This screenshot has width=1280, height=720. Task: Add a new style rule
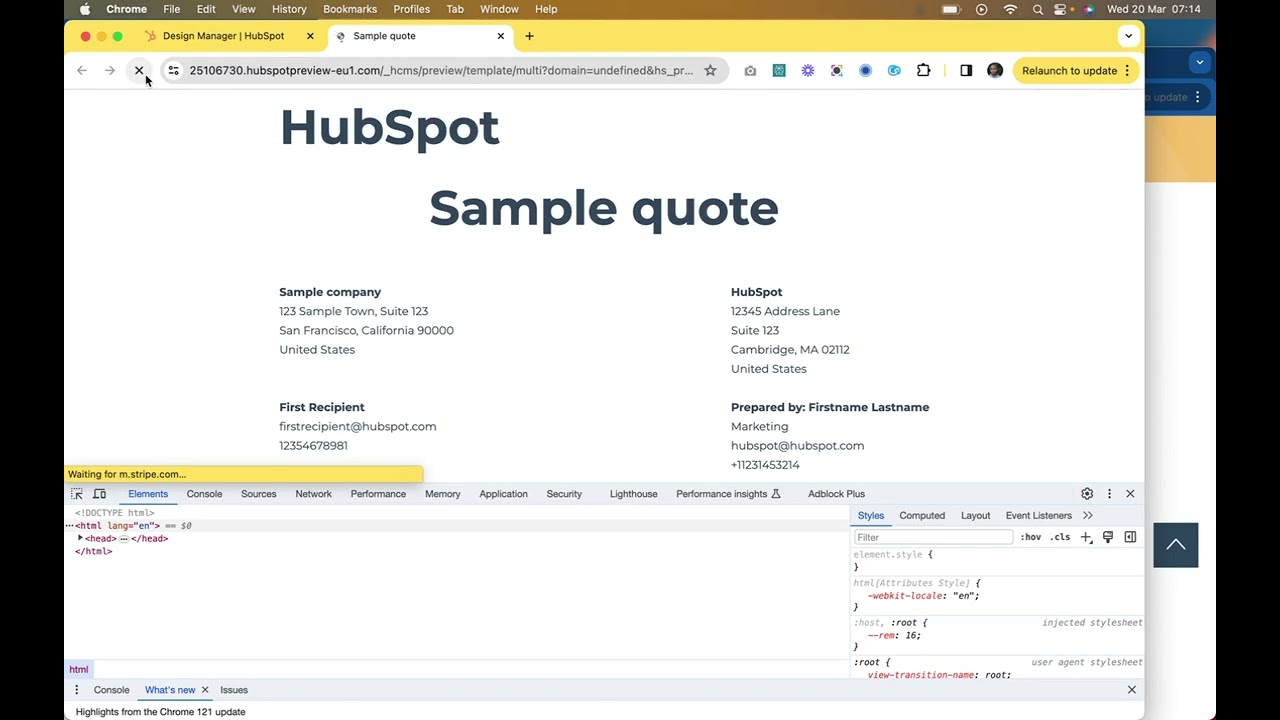click(1086, 537)
